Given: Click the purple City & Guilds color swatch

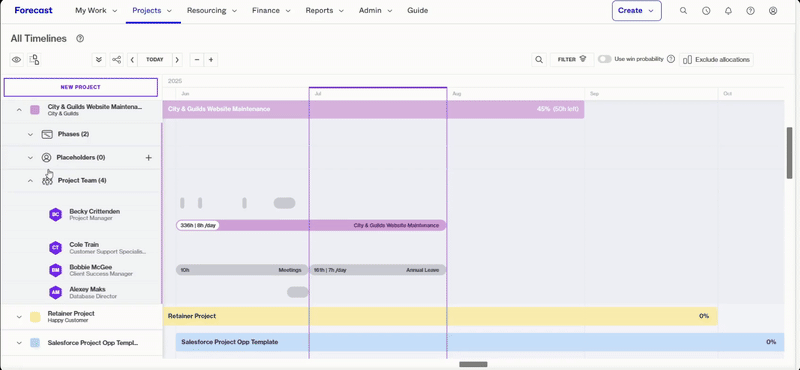Looking at the screenshot, I should click(35, 110).
